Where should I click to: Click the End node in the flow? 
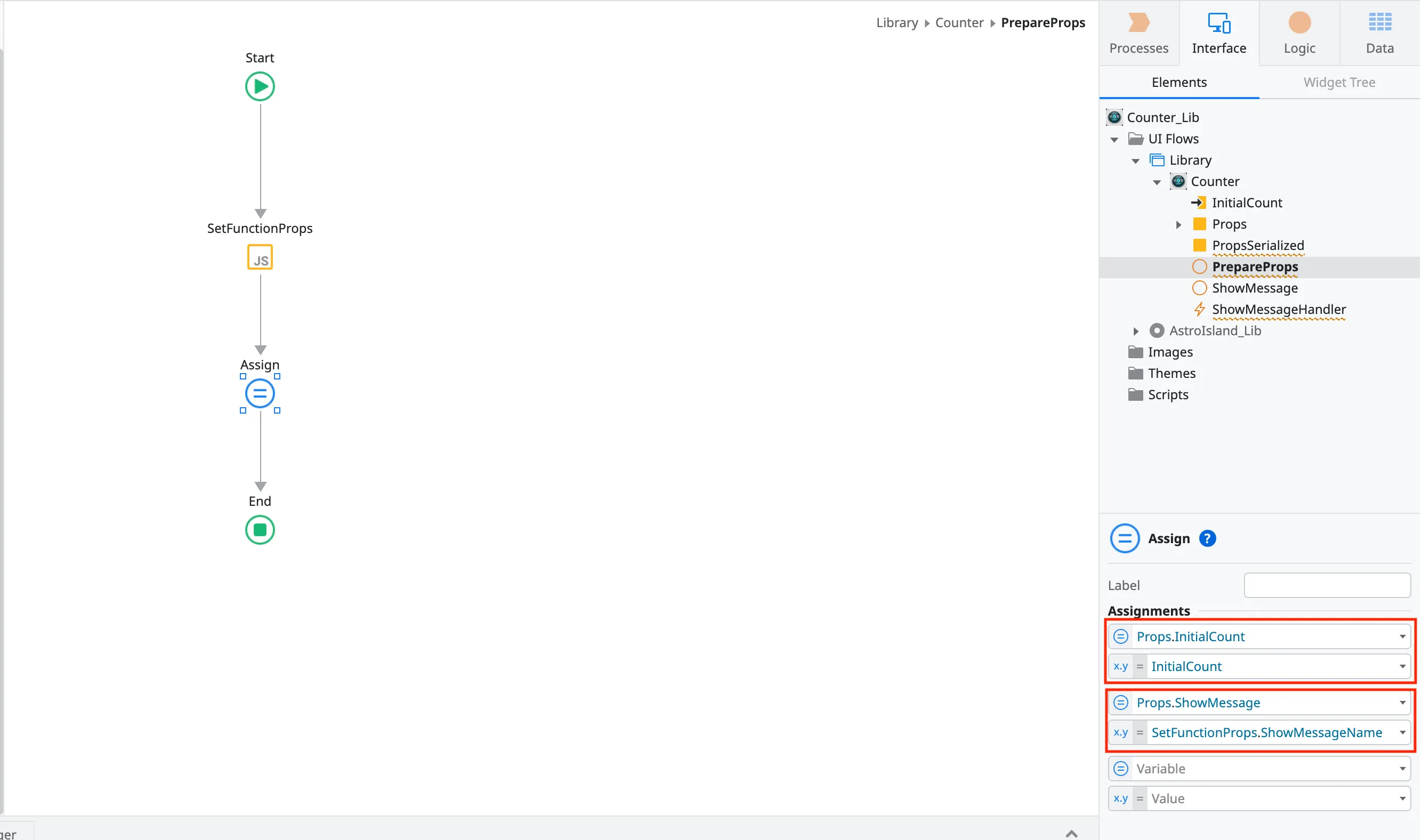(x=260, y=530)
